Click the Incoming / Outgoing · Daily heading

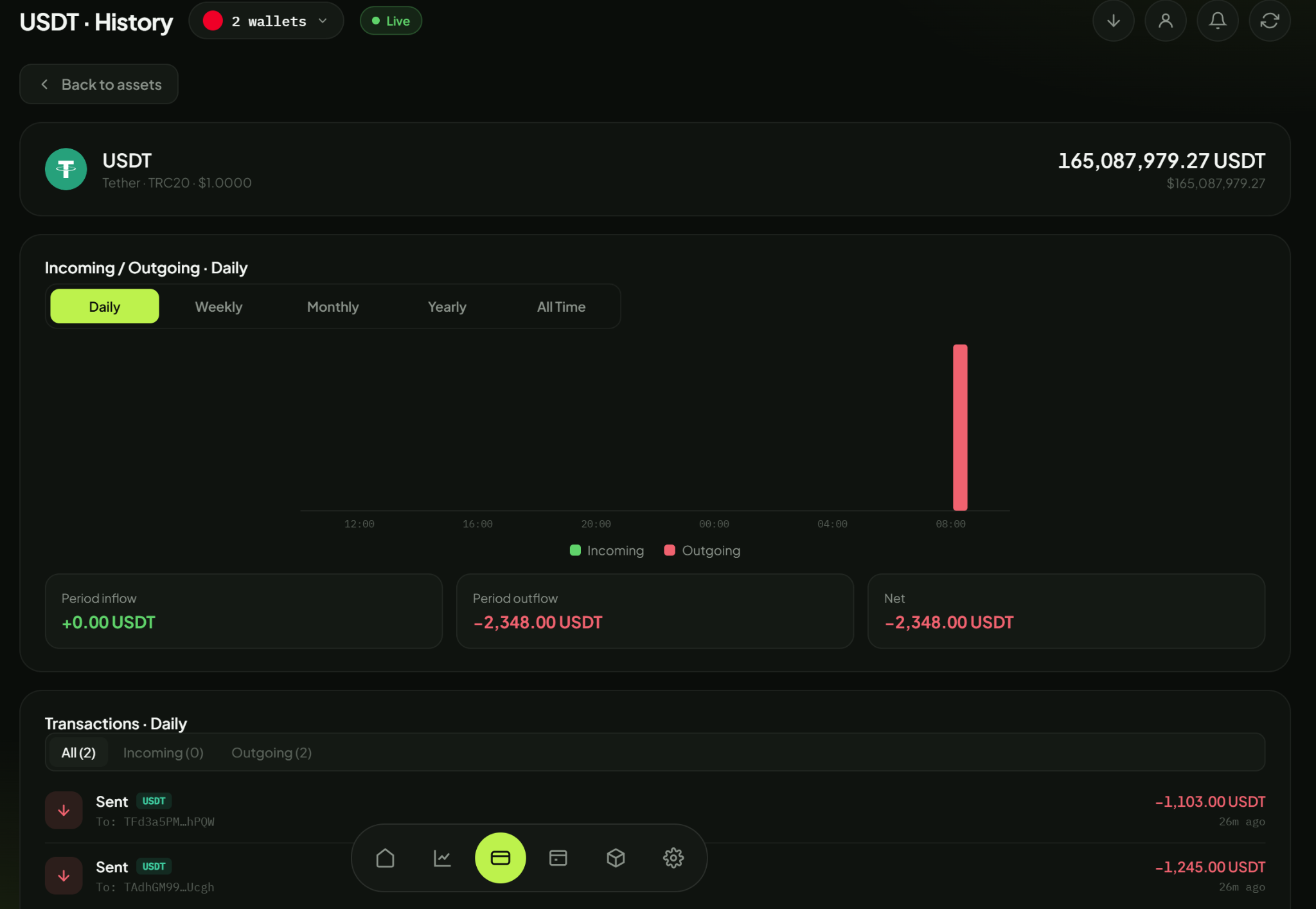tap(146, 268)
